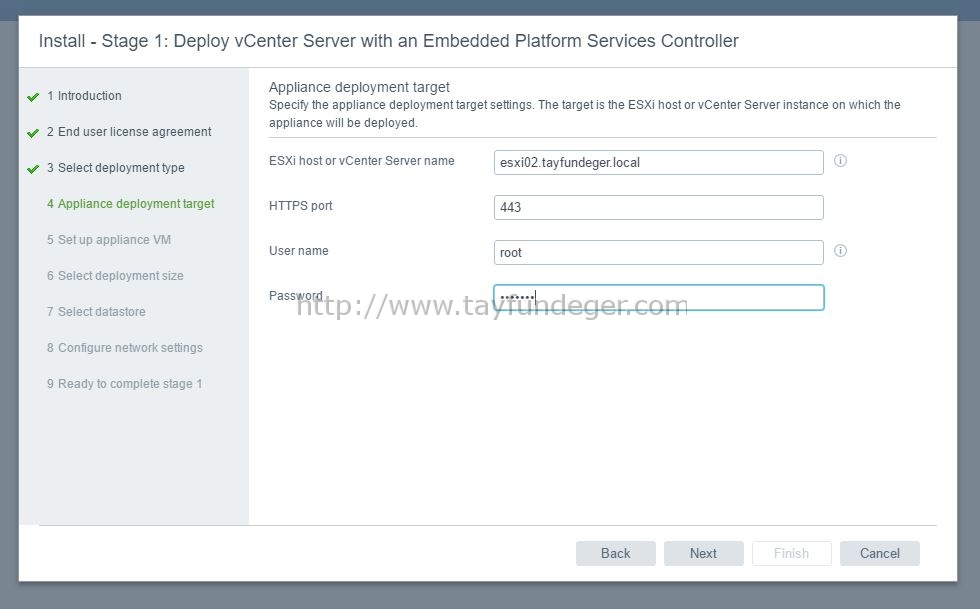Click checkmark beside Select deployment type
The image size is (980, 609).
tap(33, 169)
